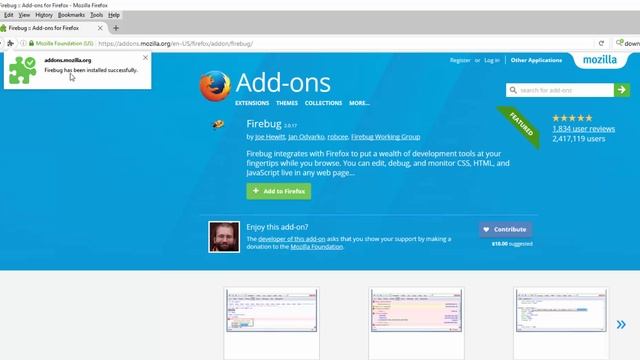Click the 2,417,119 users text
This screenshot has width=640, height=360.
click(x=579, y=139)
